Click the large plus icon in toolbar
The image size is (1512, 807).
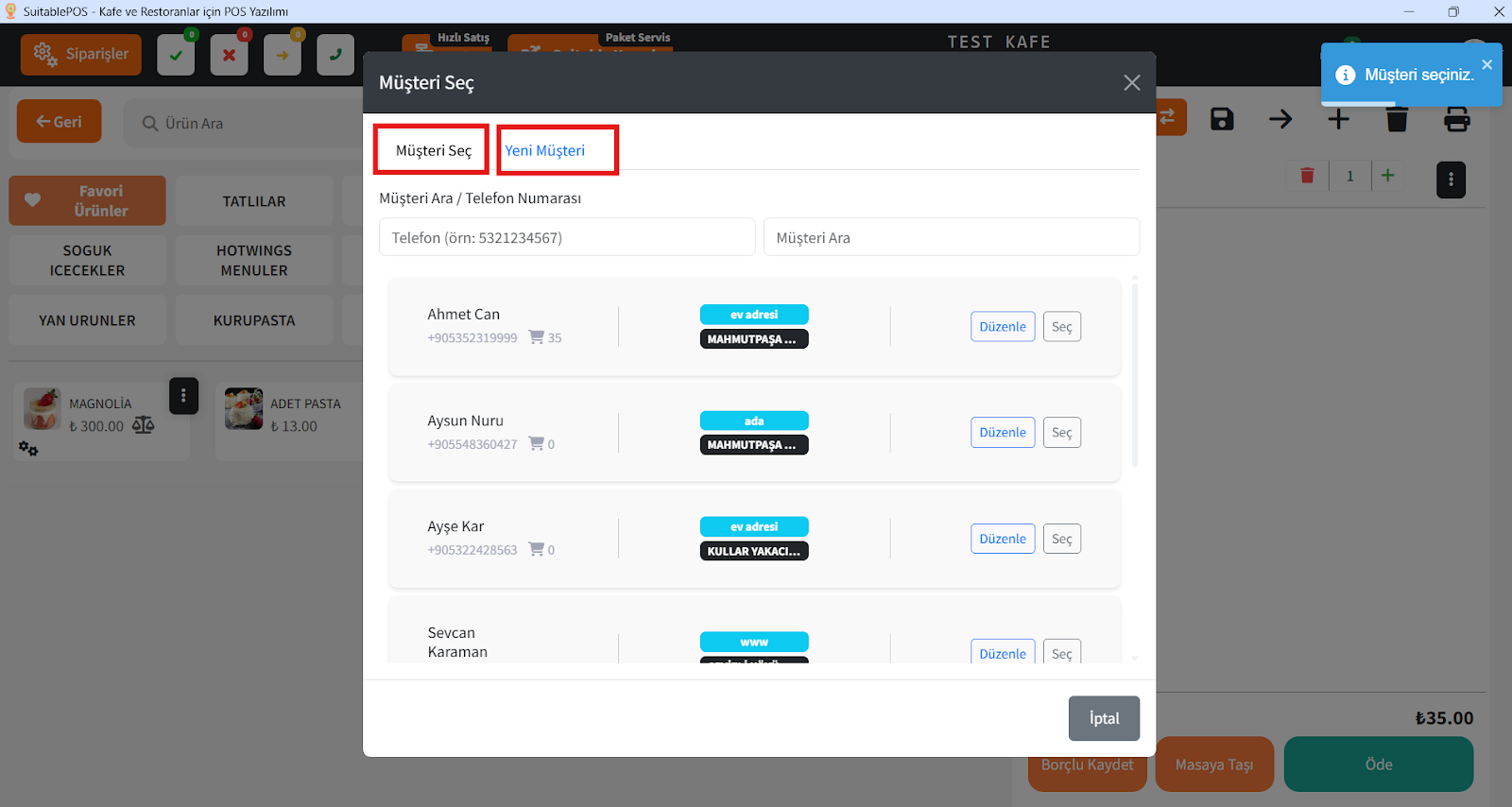[x=1338, y=120]
